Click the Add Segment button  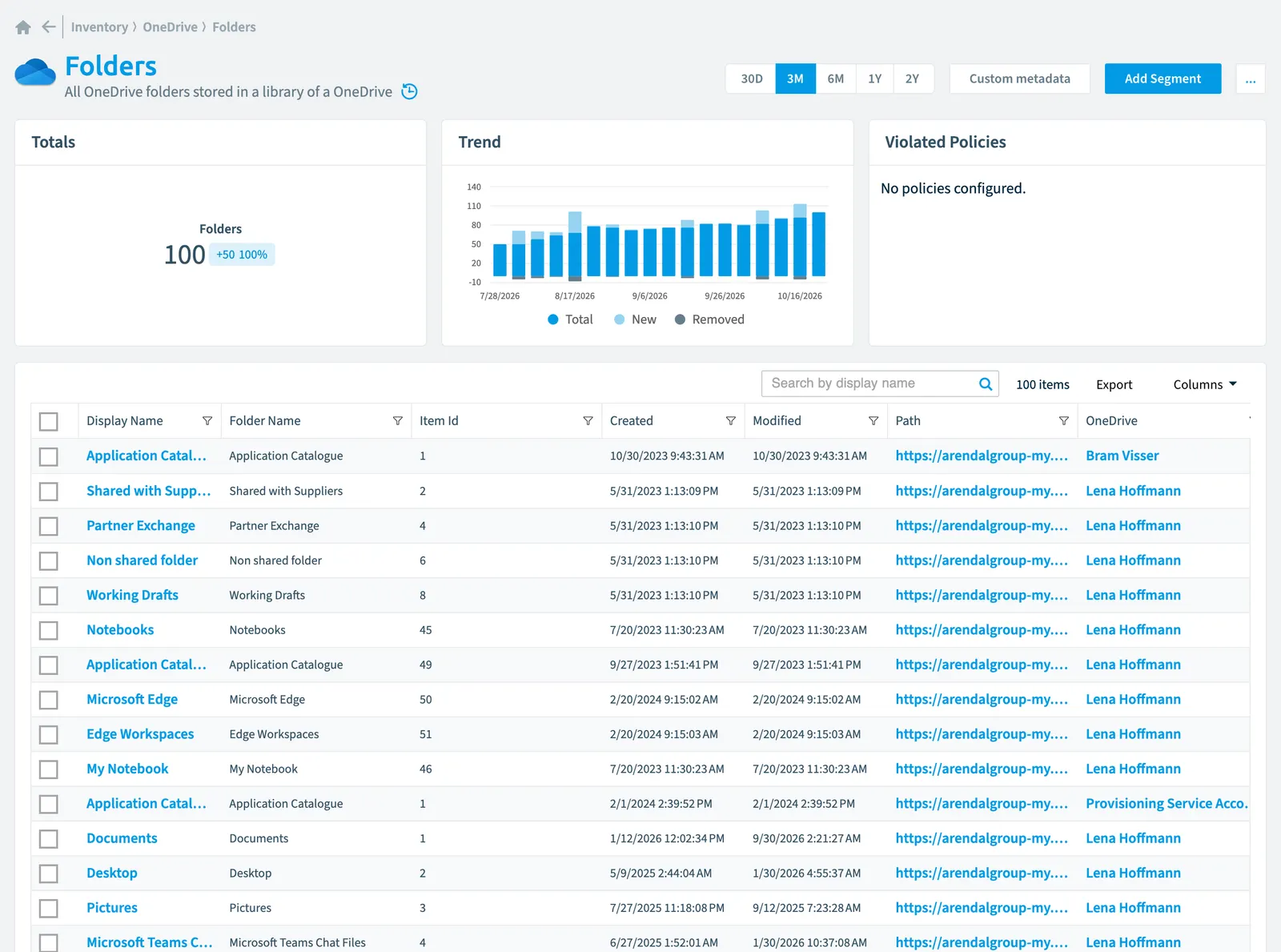click(1163, 78)
